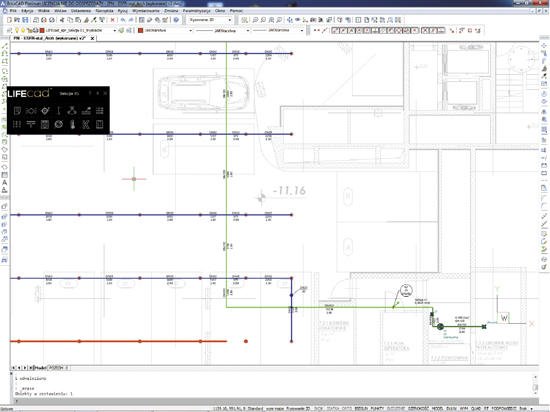
Task: Open the Edycja menu
Action: [27, 11]
